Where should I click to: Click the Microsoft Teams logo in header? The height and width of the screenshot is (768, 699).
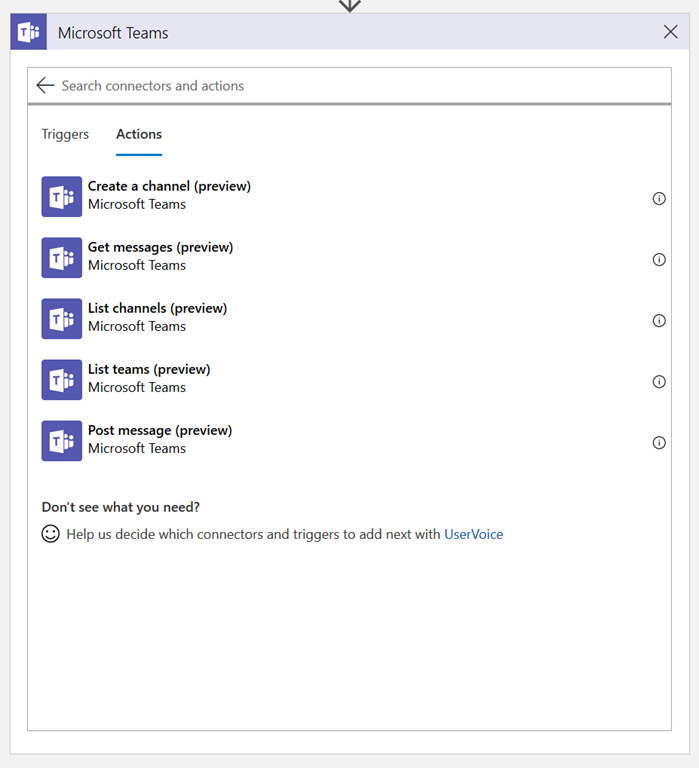28,32
